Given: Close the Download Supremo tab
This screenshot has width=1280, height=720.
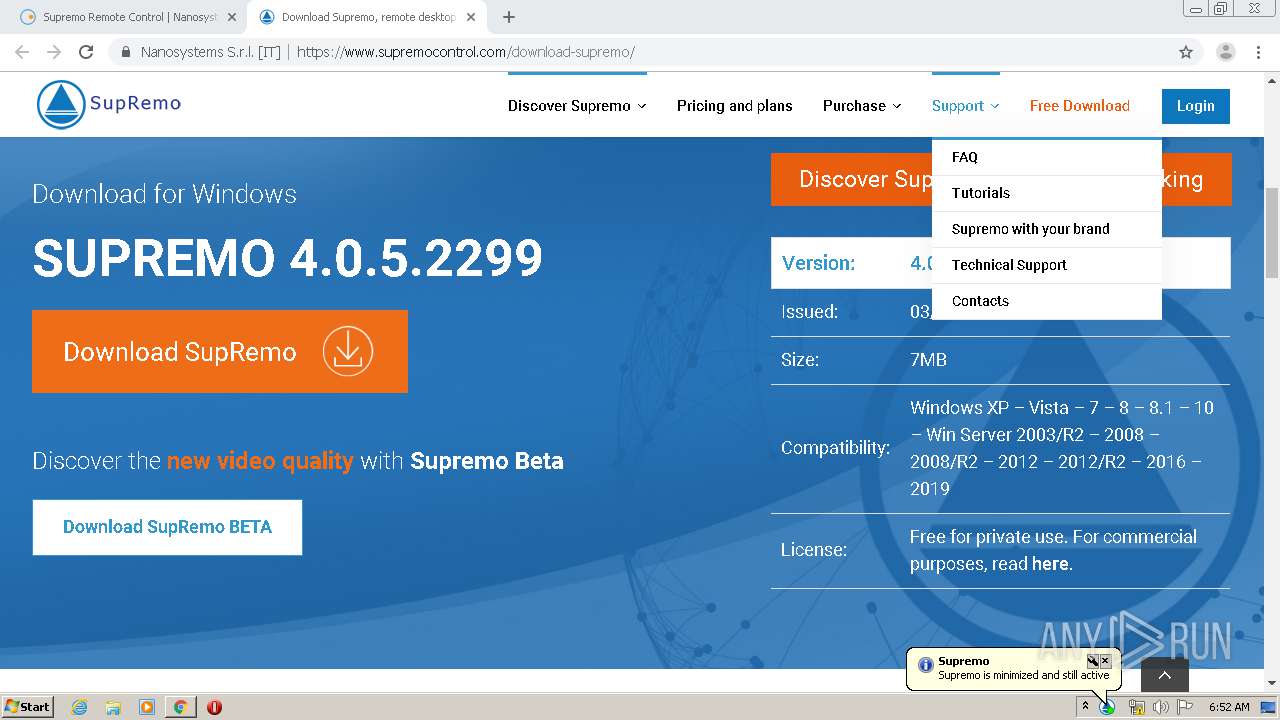Looking at the screenshot, I should (x=471, y=17).
